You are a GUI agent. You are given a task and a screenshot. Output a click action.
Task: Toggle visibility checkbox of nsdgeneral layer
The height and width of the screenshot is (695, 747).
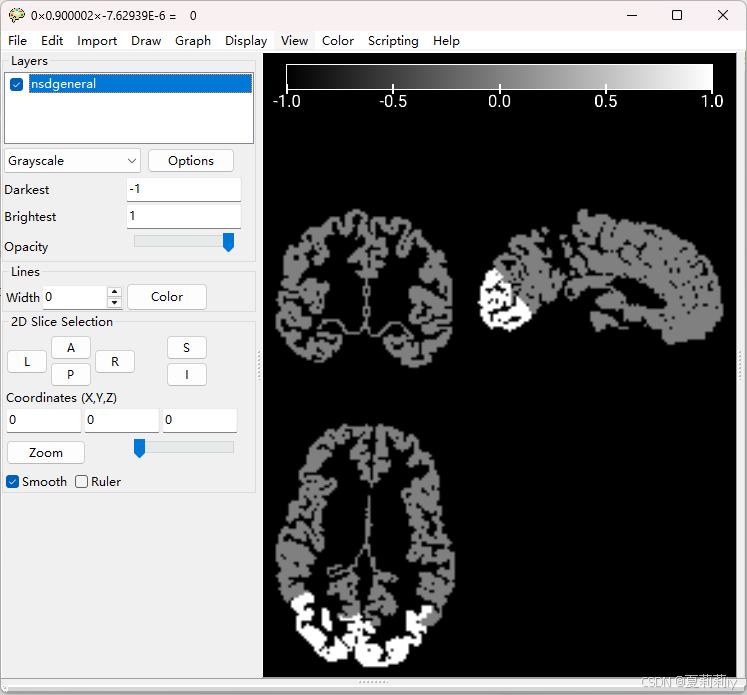[17, 84]
